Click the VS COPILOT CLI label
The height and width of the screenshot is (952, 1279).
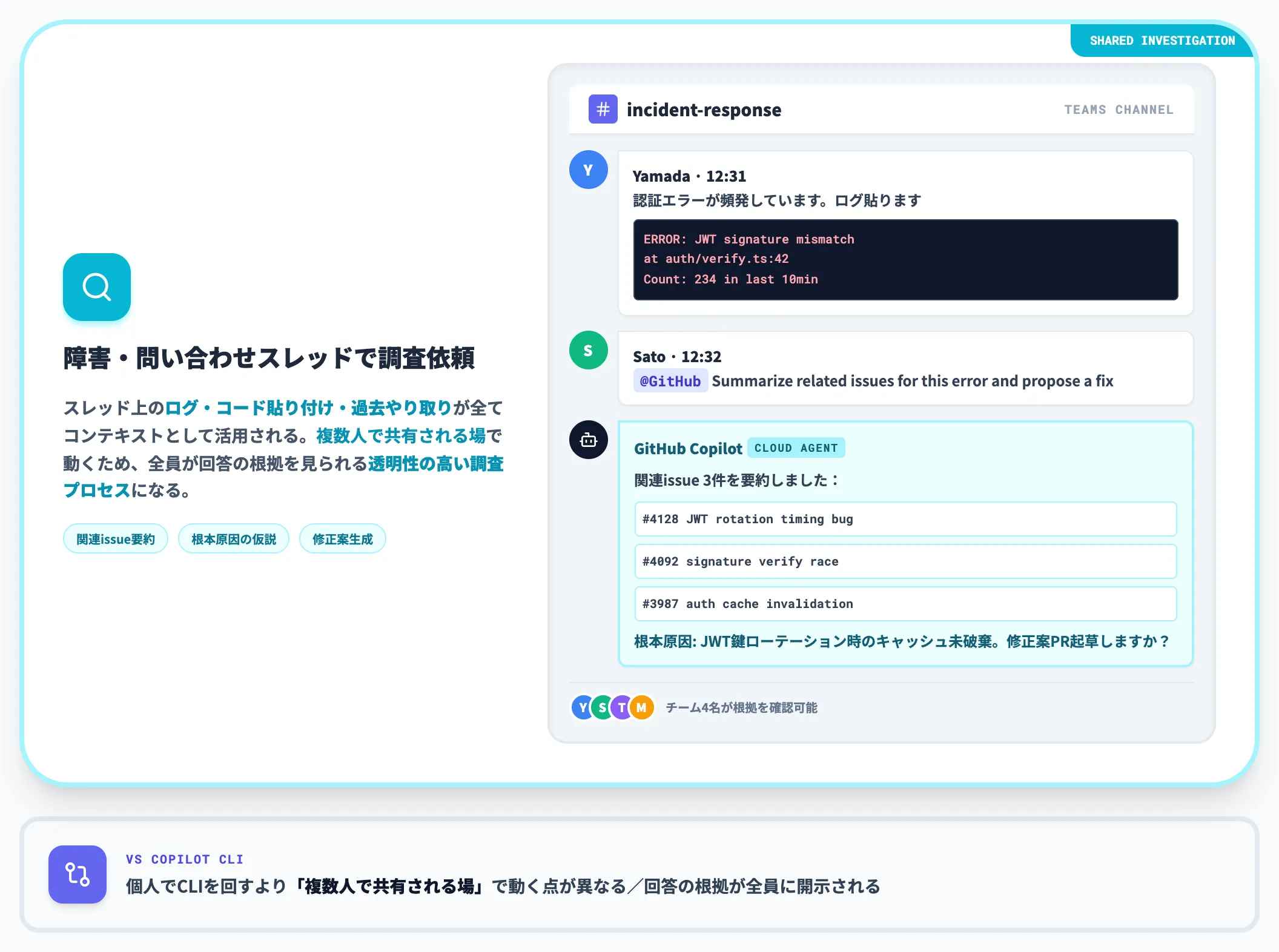(x=185, y=859)
